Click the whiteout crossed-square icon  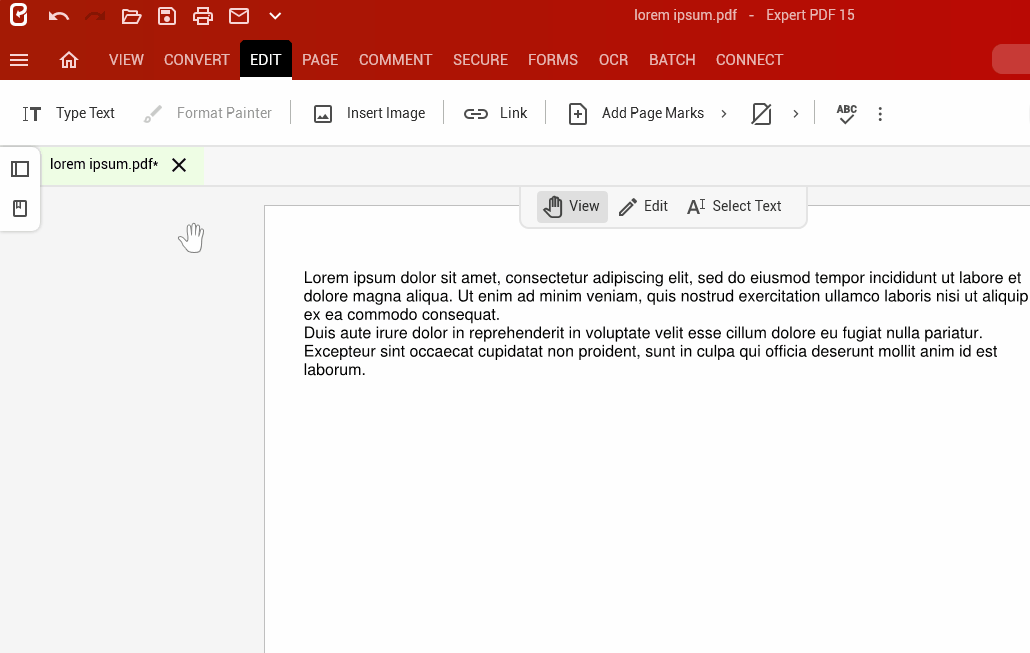[x=761, y=114]
